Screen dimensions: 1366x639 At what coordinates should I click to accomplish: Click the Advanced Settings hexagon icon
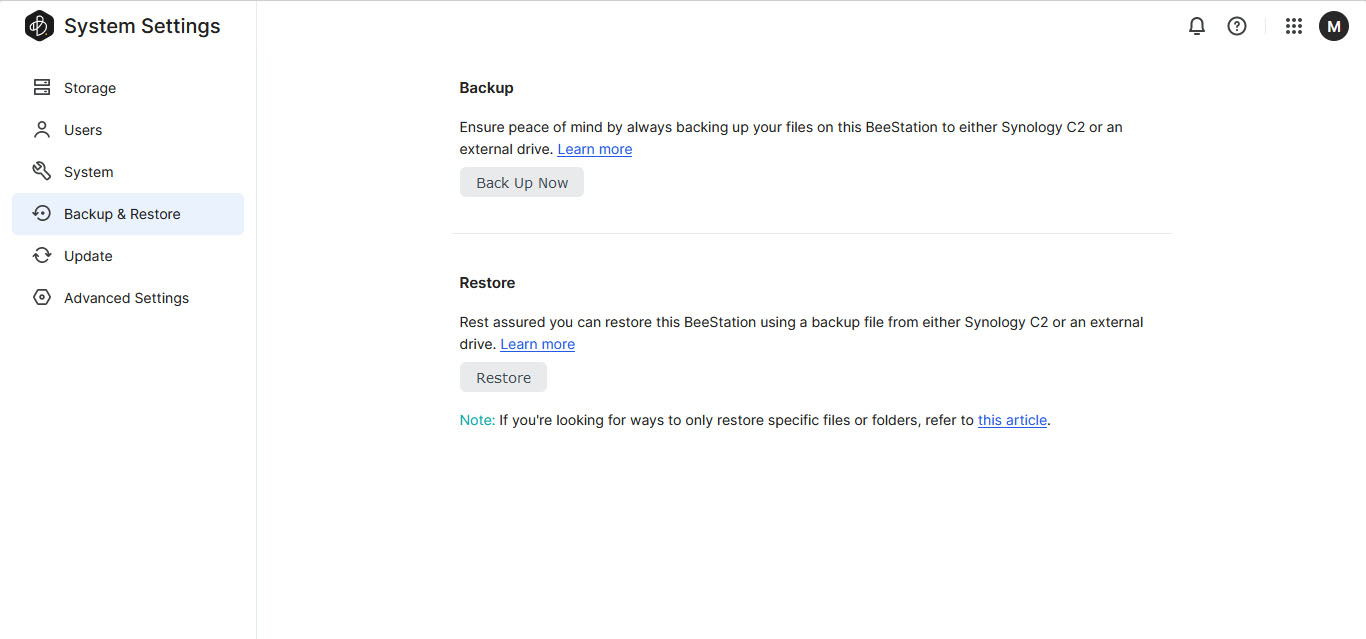tap(42, 298)
